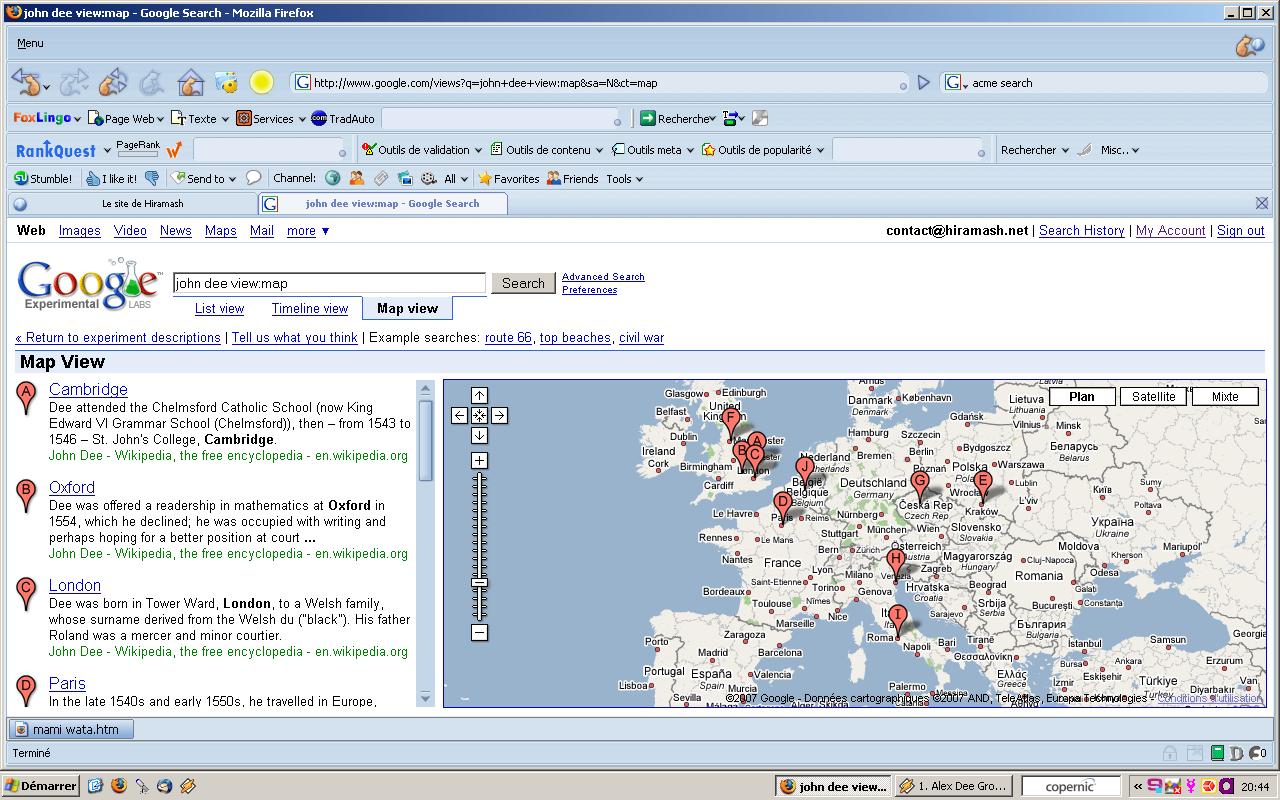Click map marker I near Roma

pos(897,620)
